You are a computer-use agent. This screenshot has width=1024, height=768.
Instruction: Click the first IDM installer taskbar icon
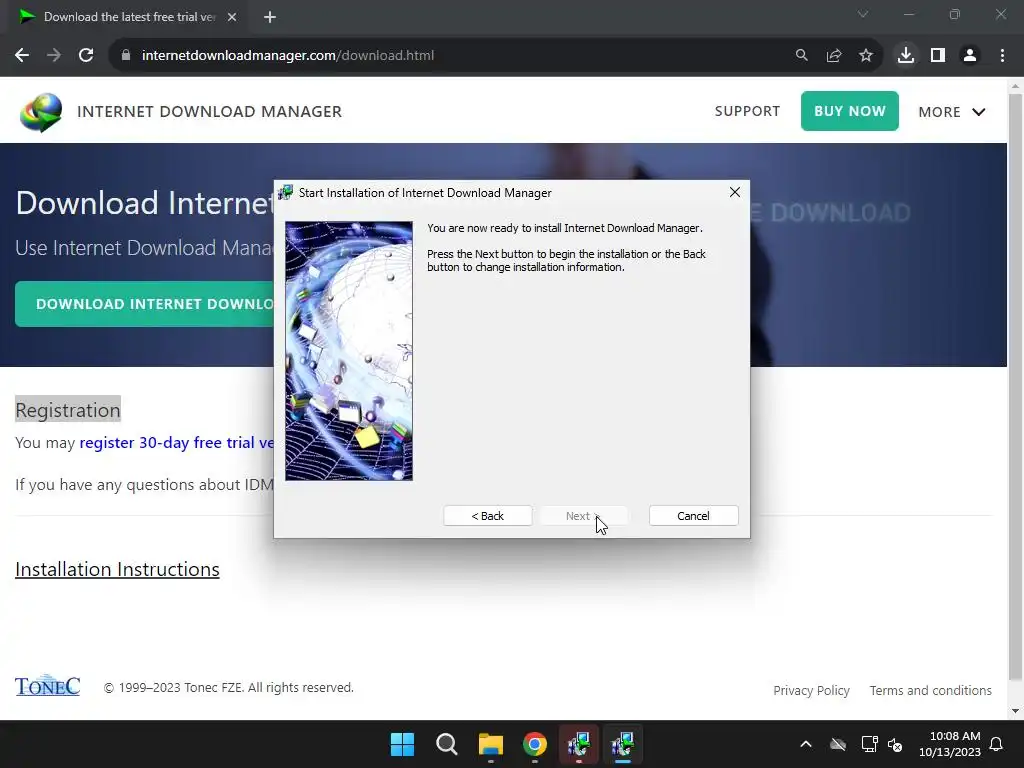579,744
